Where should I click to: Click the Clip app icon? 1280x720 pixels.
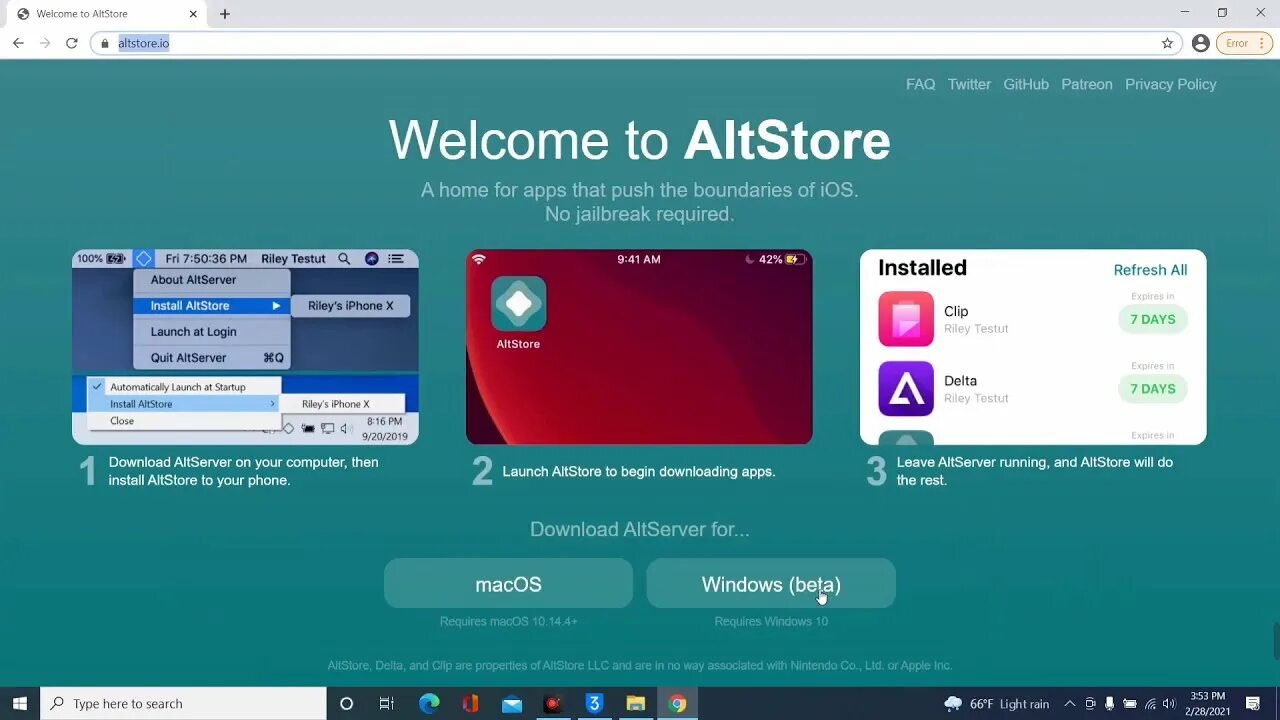(906, 319)
